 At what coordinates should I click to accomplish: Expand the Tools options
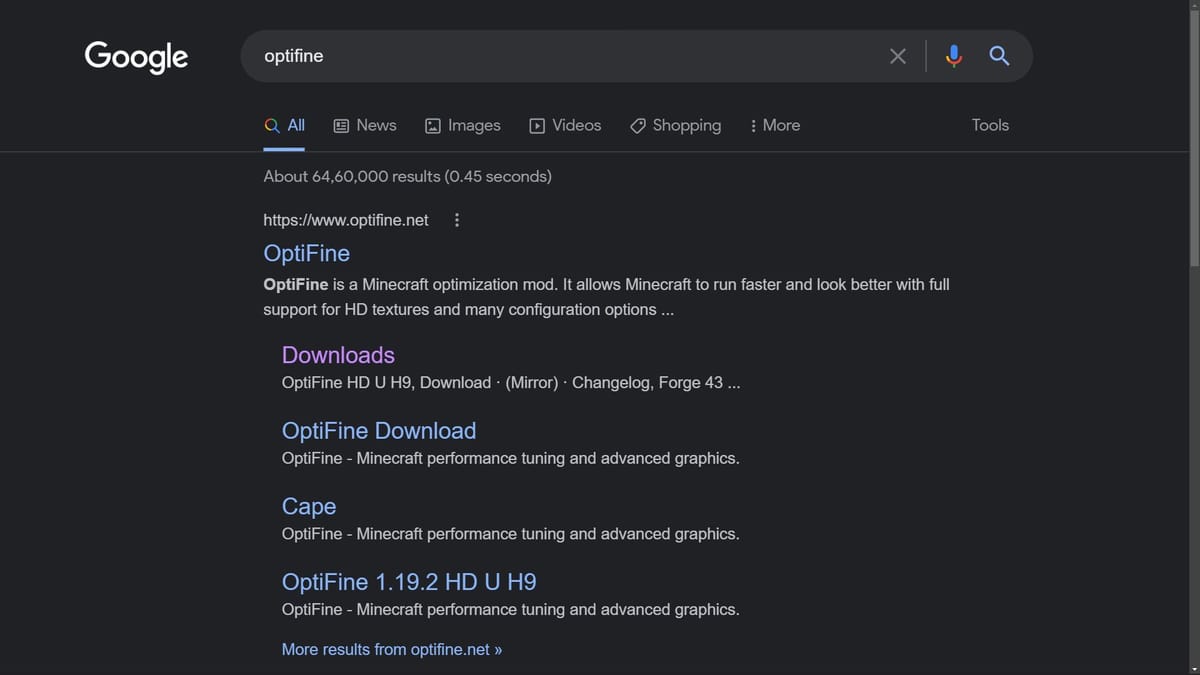coord(989,125)
